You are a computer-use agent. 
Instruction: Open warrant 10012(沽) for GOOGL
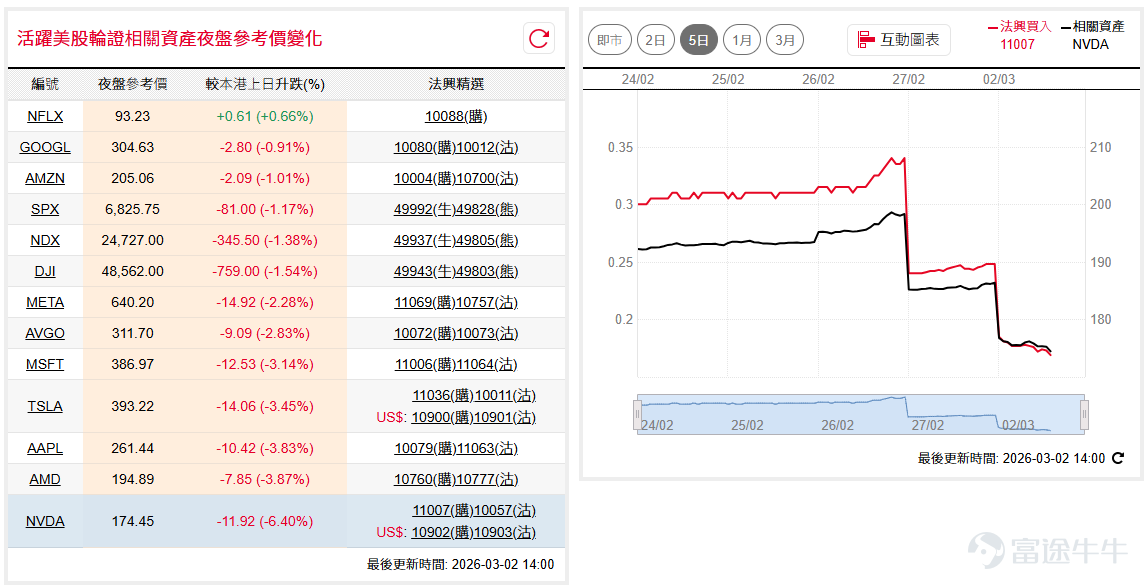coord(487,147)
